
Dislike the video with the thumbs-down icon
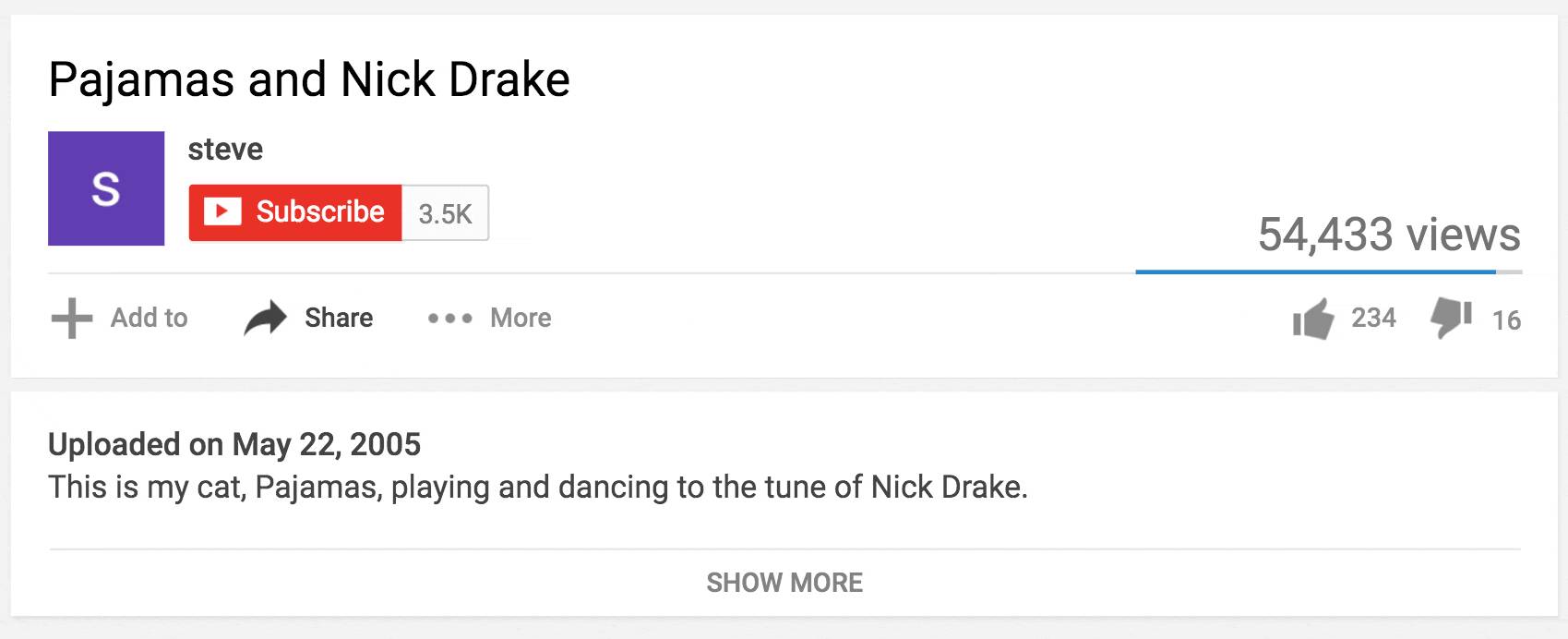(x=1450, y=319)
